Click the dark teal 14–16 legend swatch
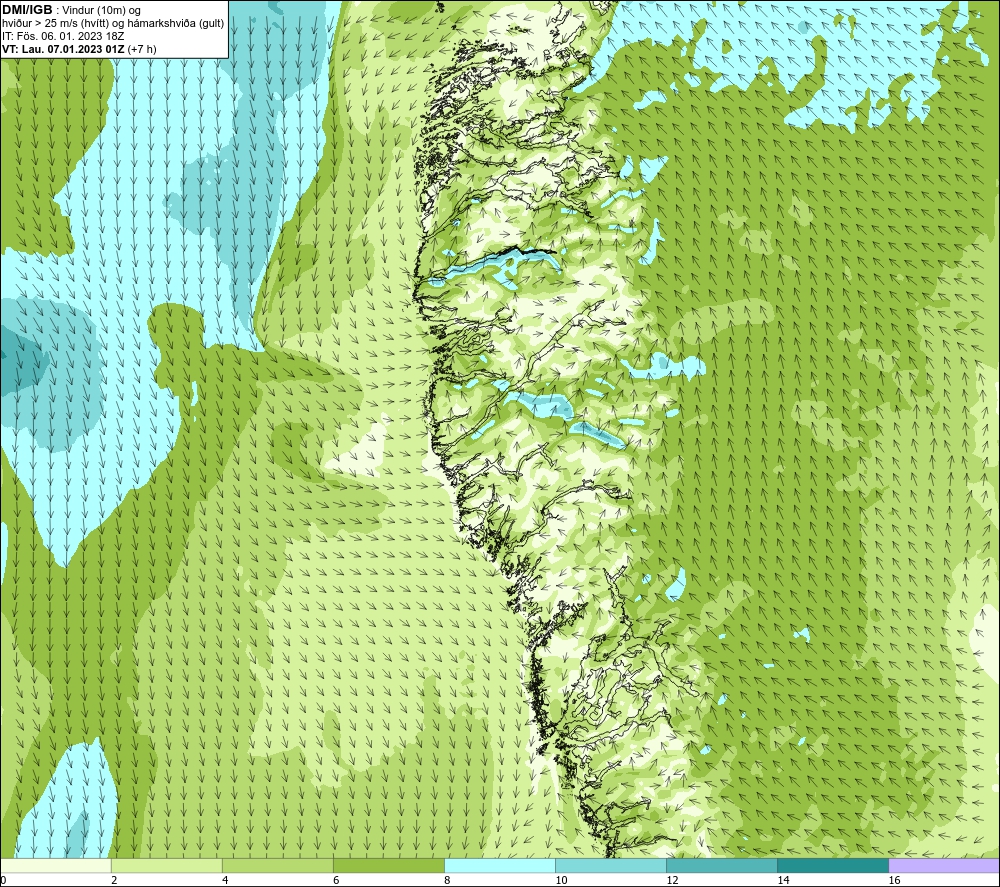Image resolution: width=1000 pixels, height=887 pixels. (833, 865)
